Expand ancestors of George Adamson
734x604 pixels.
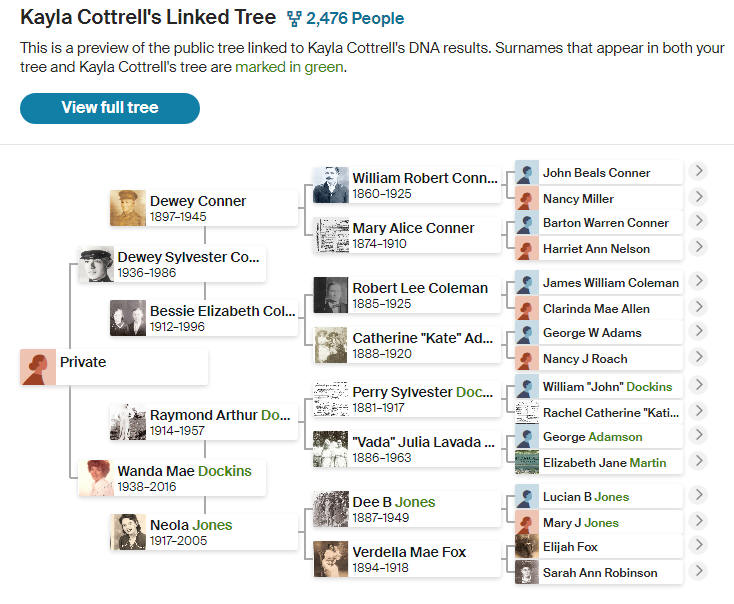coord(698,435)
